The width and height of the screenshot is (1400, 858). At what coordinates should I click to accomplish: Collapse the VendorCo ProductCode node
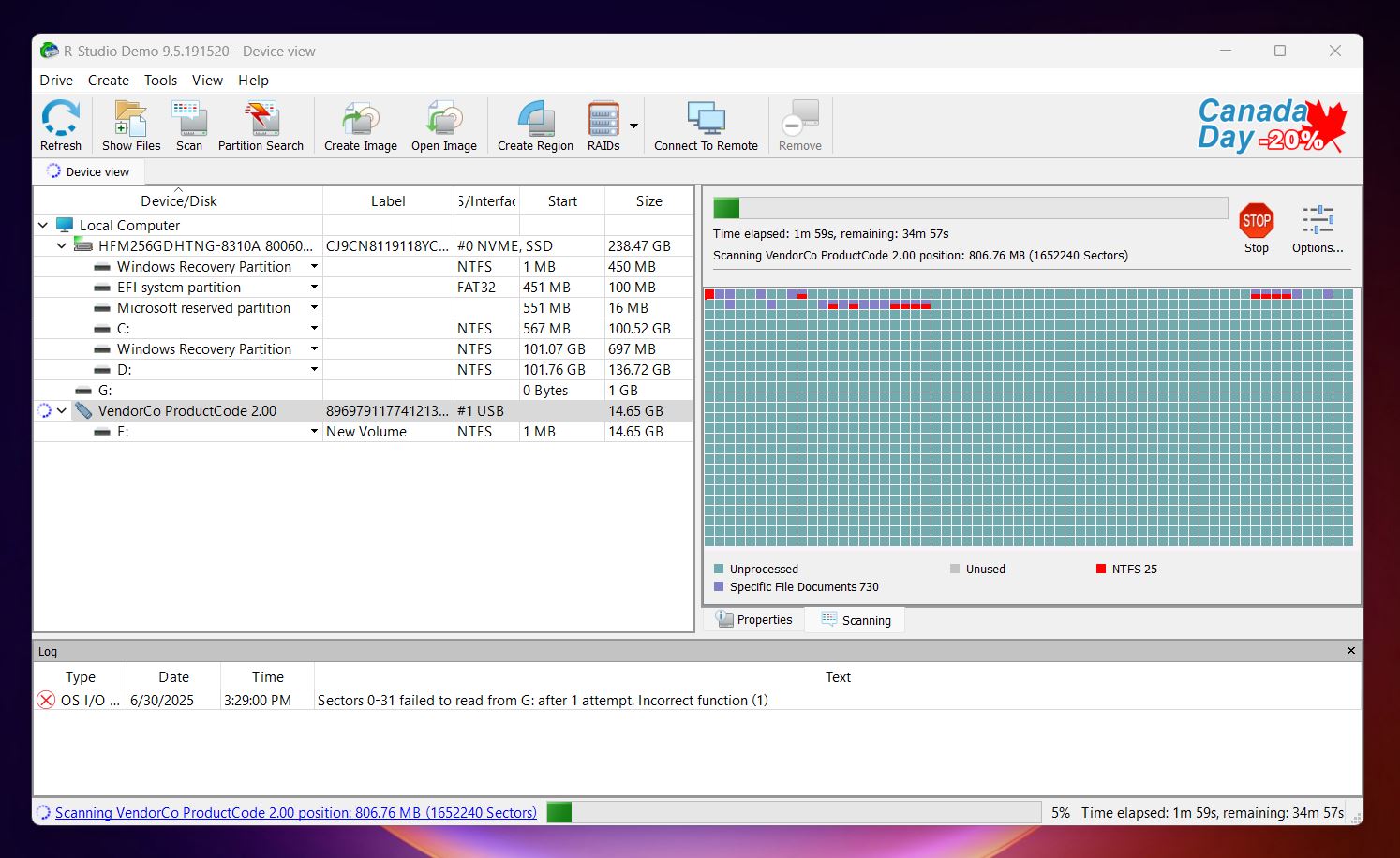[62, 410]
